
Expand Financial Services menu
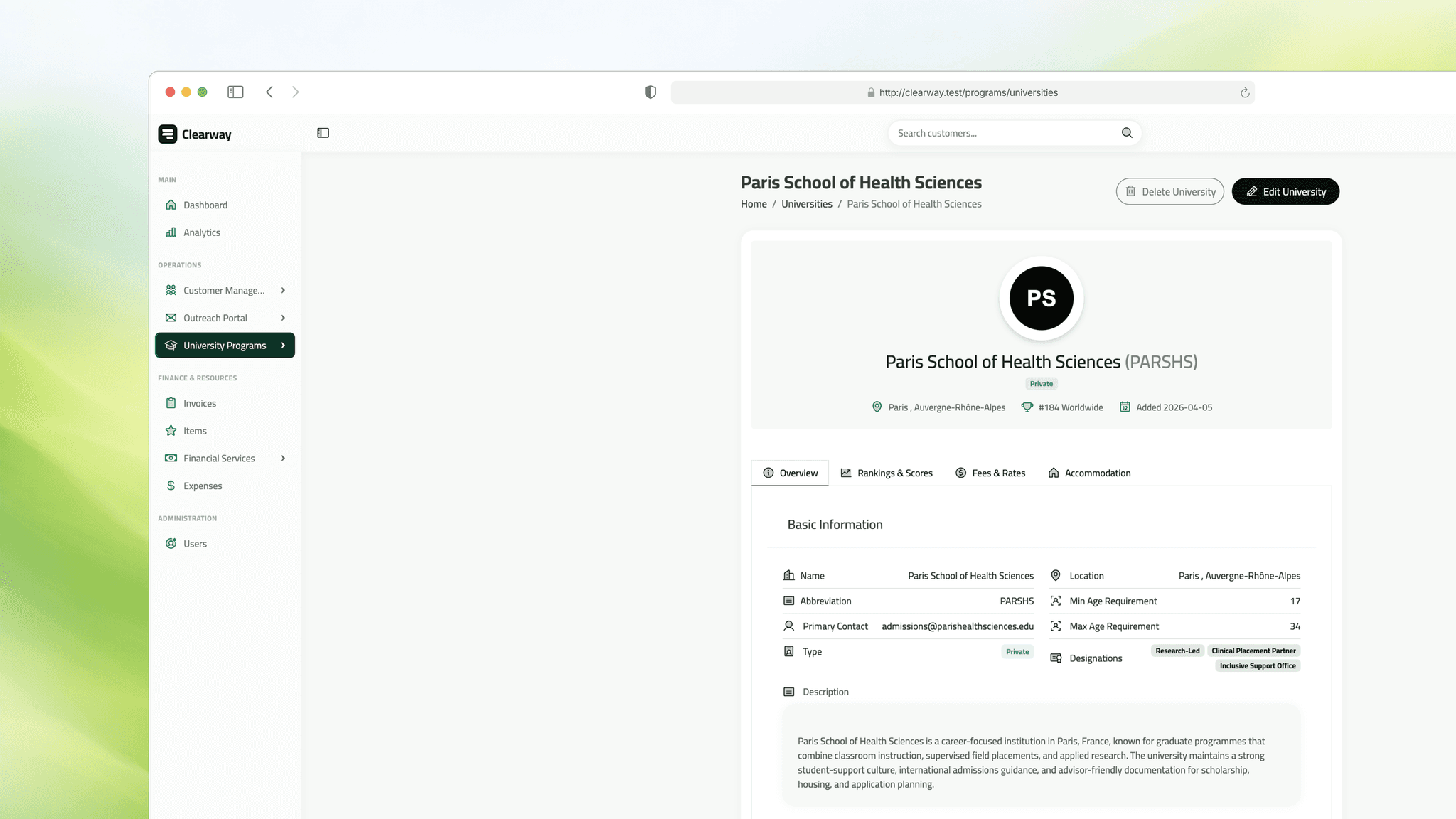(283, 459)
